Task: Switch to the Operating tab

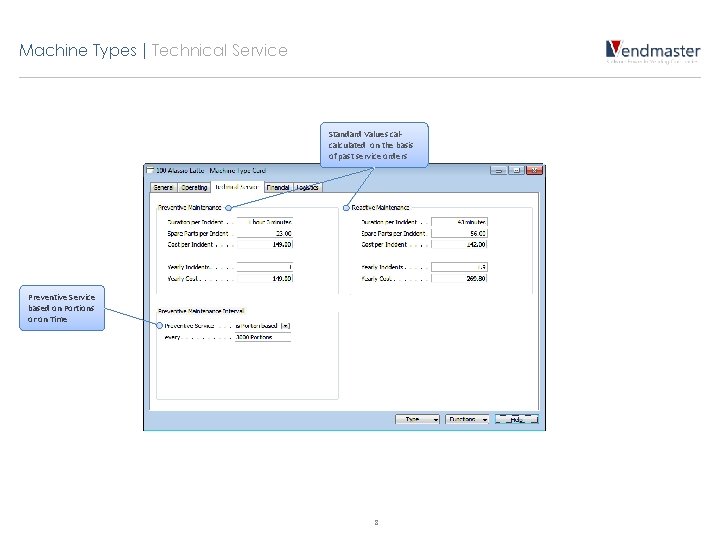Action: pos(194,187)
